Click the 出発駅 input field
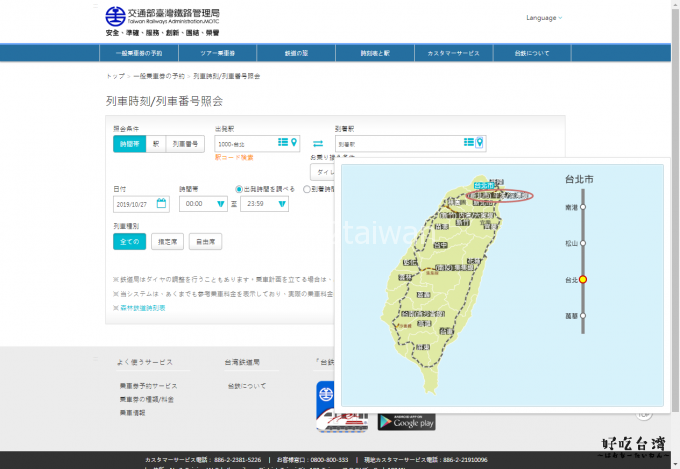680x469 pixels. pos(246,143)
